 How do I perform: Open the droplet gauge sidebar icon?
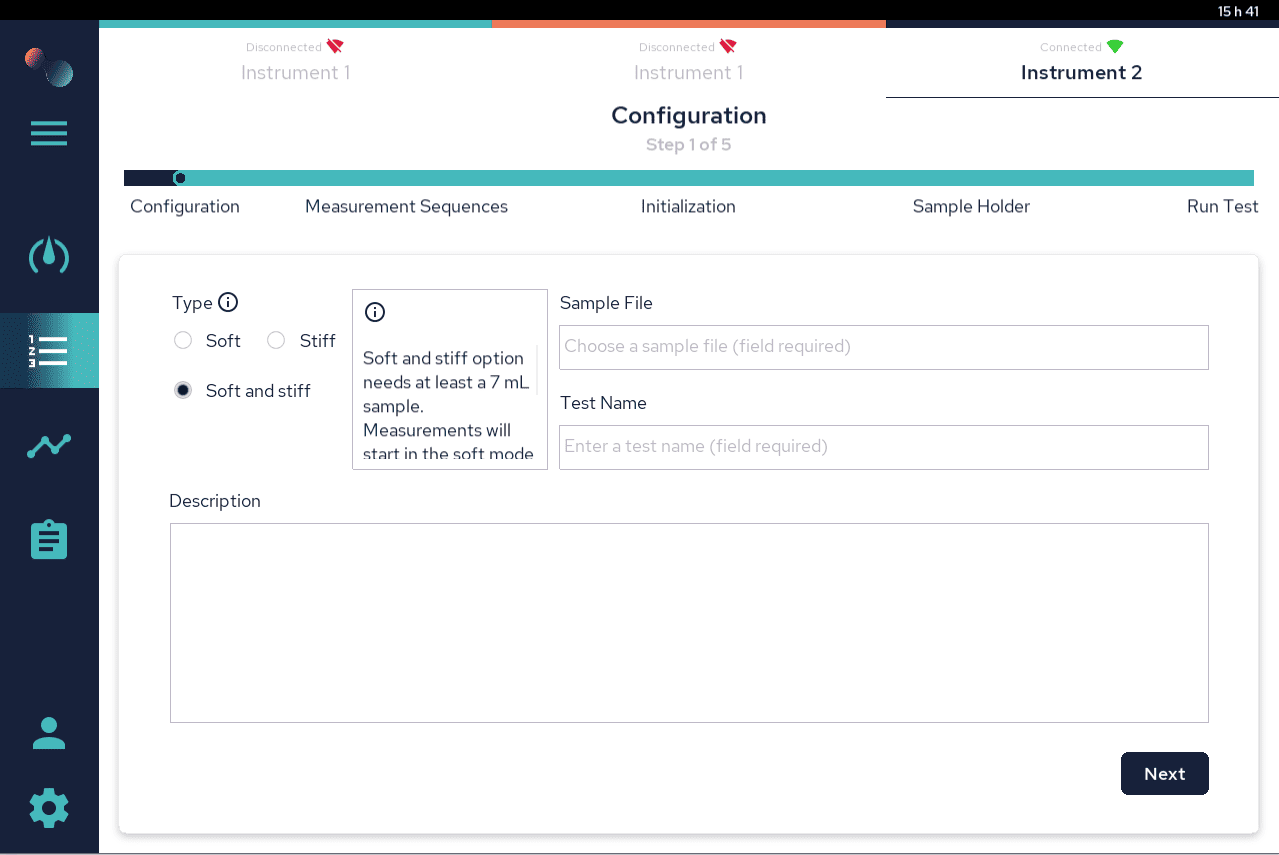click(x=49, y=255)
